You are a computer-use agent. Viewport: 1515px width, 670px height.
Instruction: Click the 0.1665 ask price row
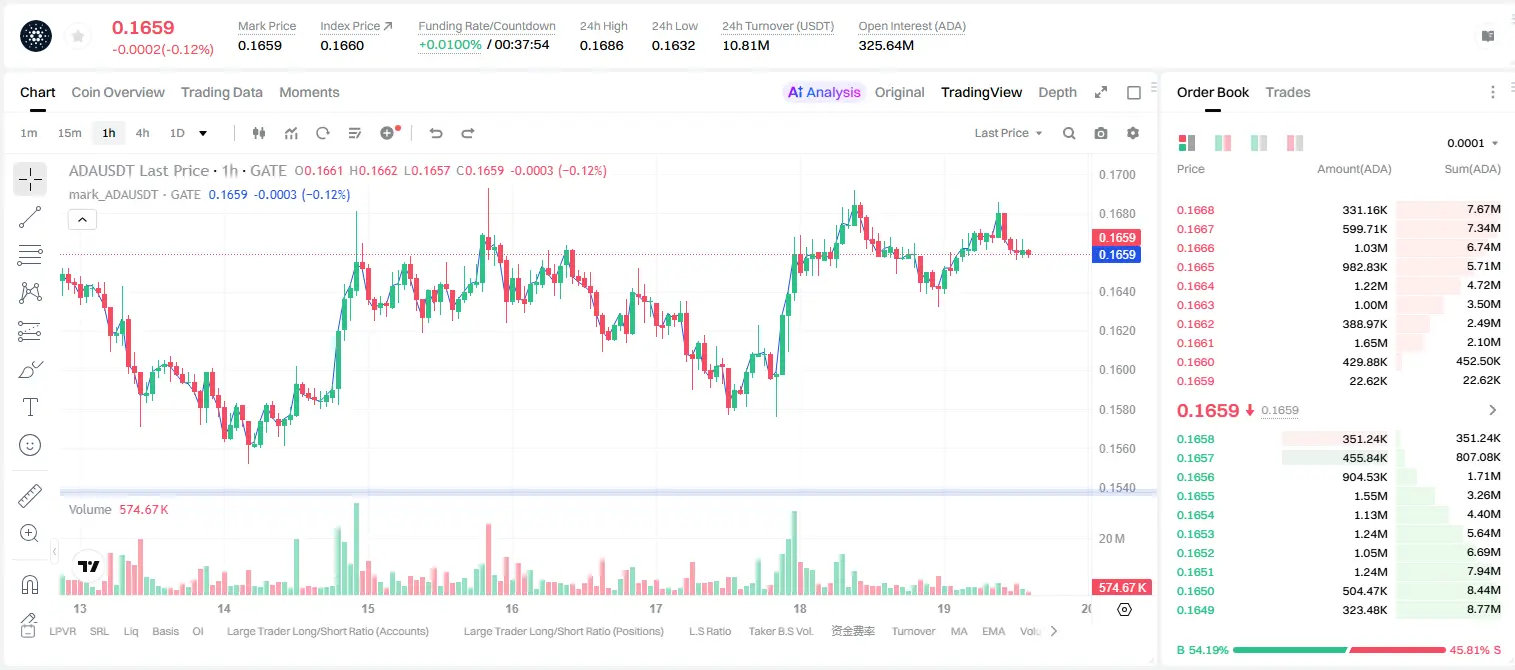tap(1339, 267)
